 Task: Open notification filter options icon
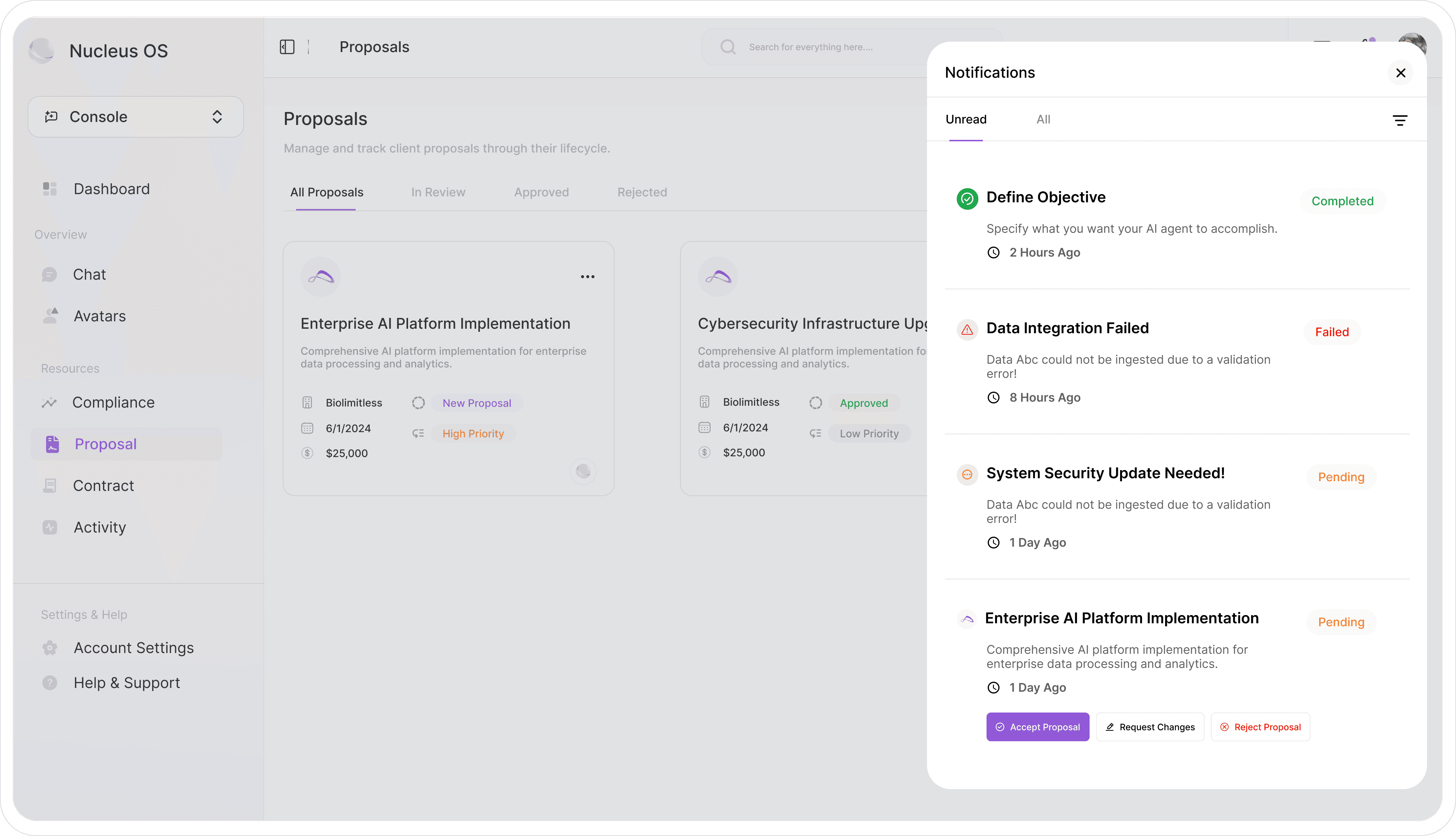point(1400,120)
